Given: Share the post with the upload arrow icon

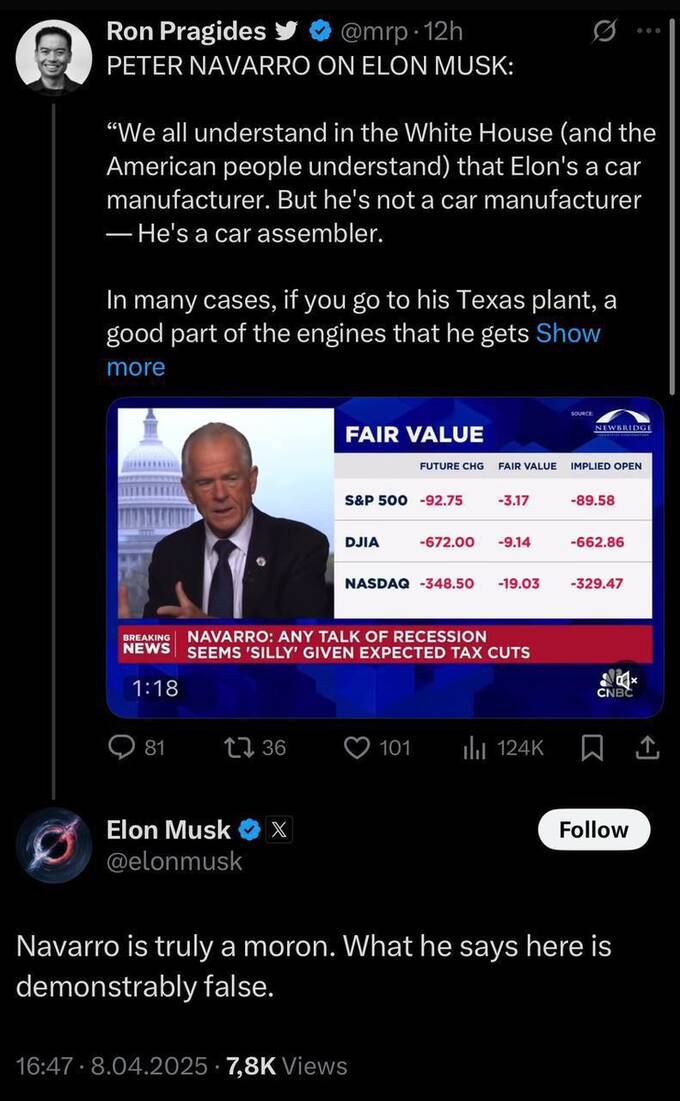Looking at the screenshot, I should [648, 749].
